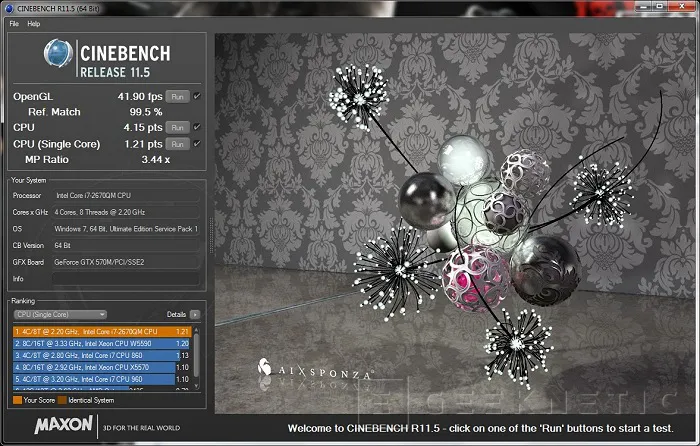
Task: Click the CB Version field showing 64 Bit
Action: [126, 245]
